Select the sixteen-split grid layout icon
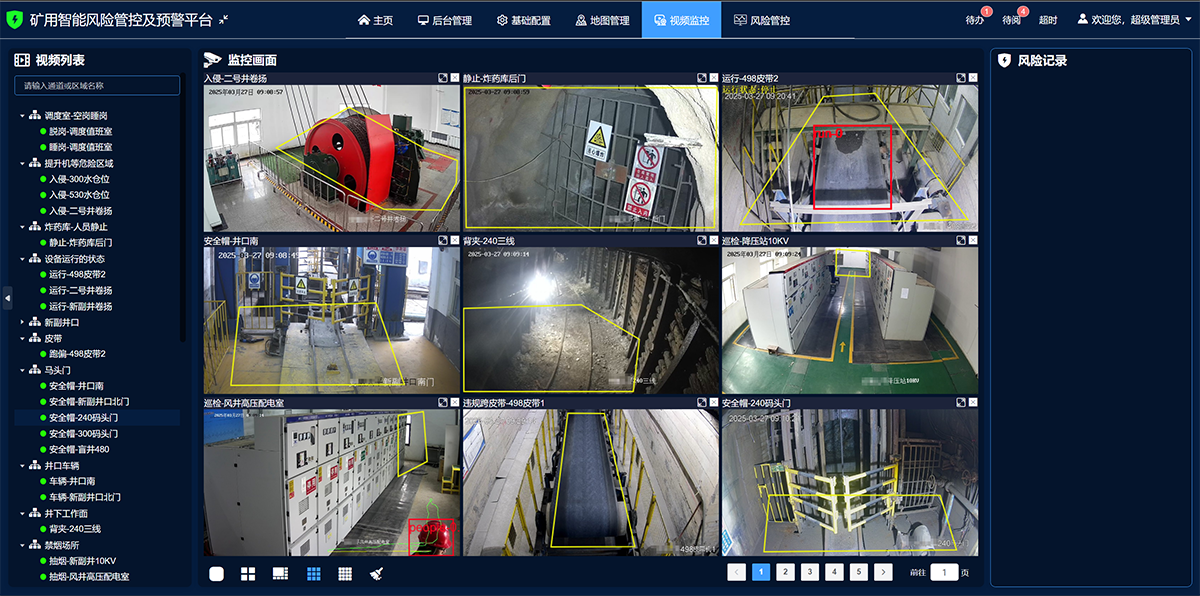Image resolution: width=1200 pixels, height=596 pixels. [345, 573]
